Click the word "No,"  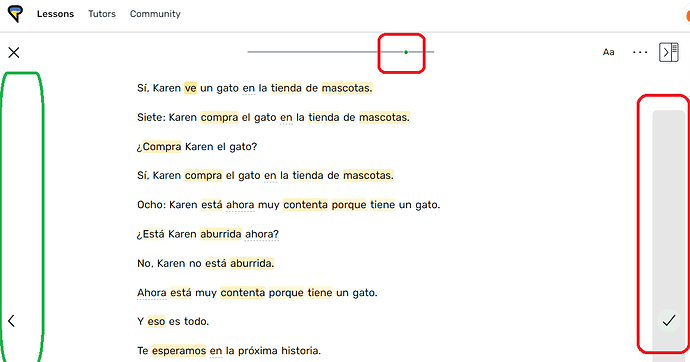coord(144,263)
